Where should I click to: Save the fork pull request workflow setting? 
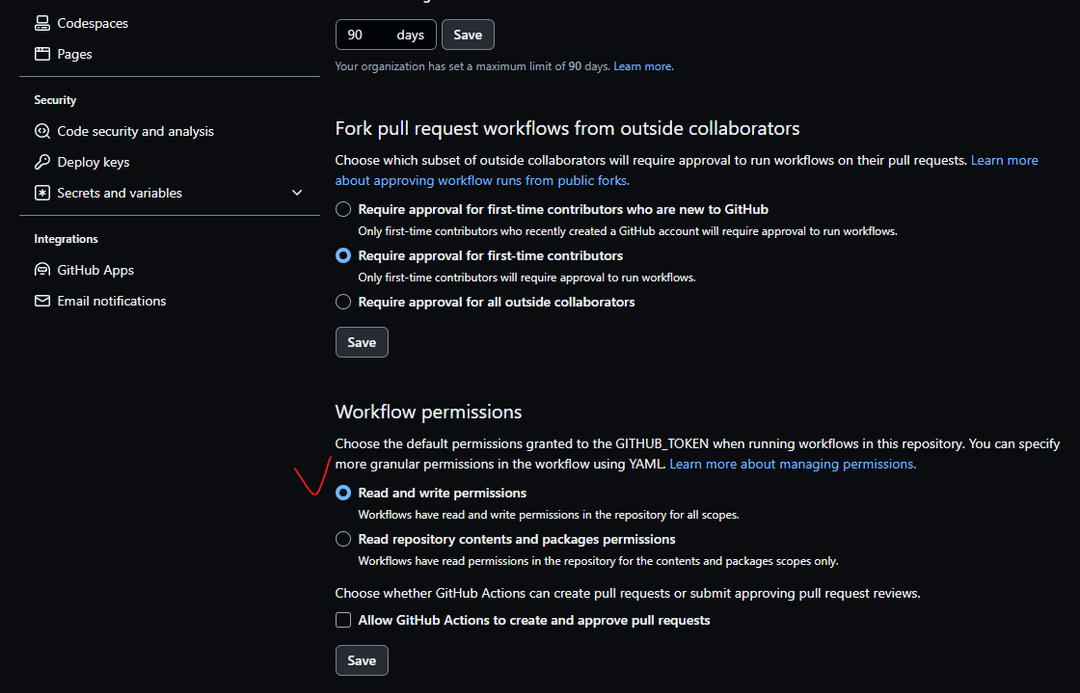(x=362, y=342)
